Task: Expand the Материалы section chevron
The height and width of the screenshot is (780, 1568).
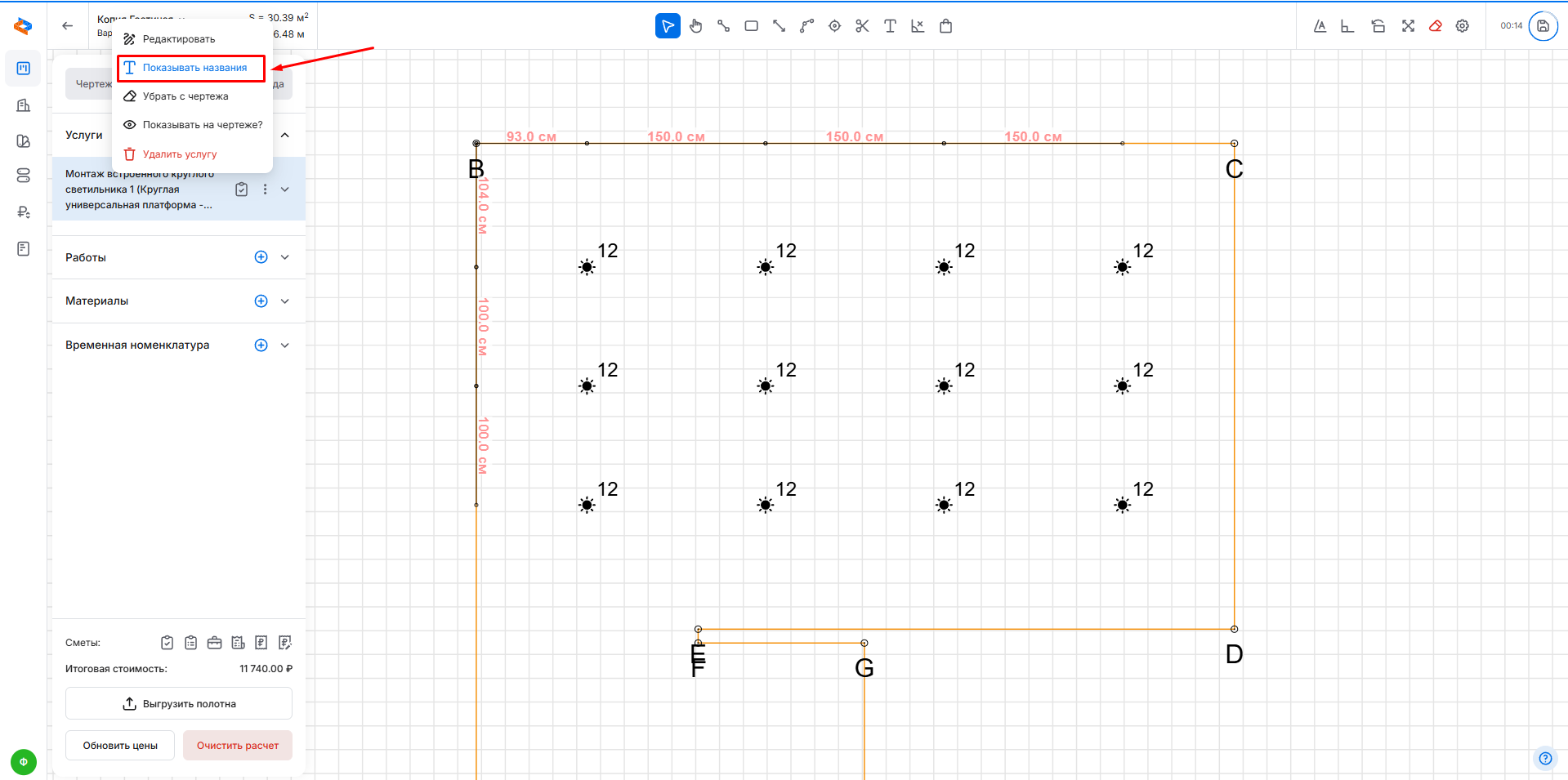Action: coord(285,301)
